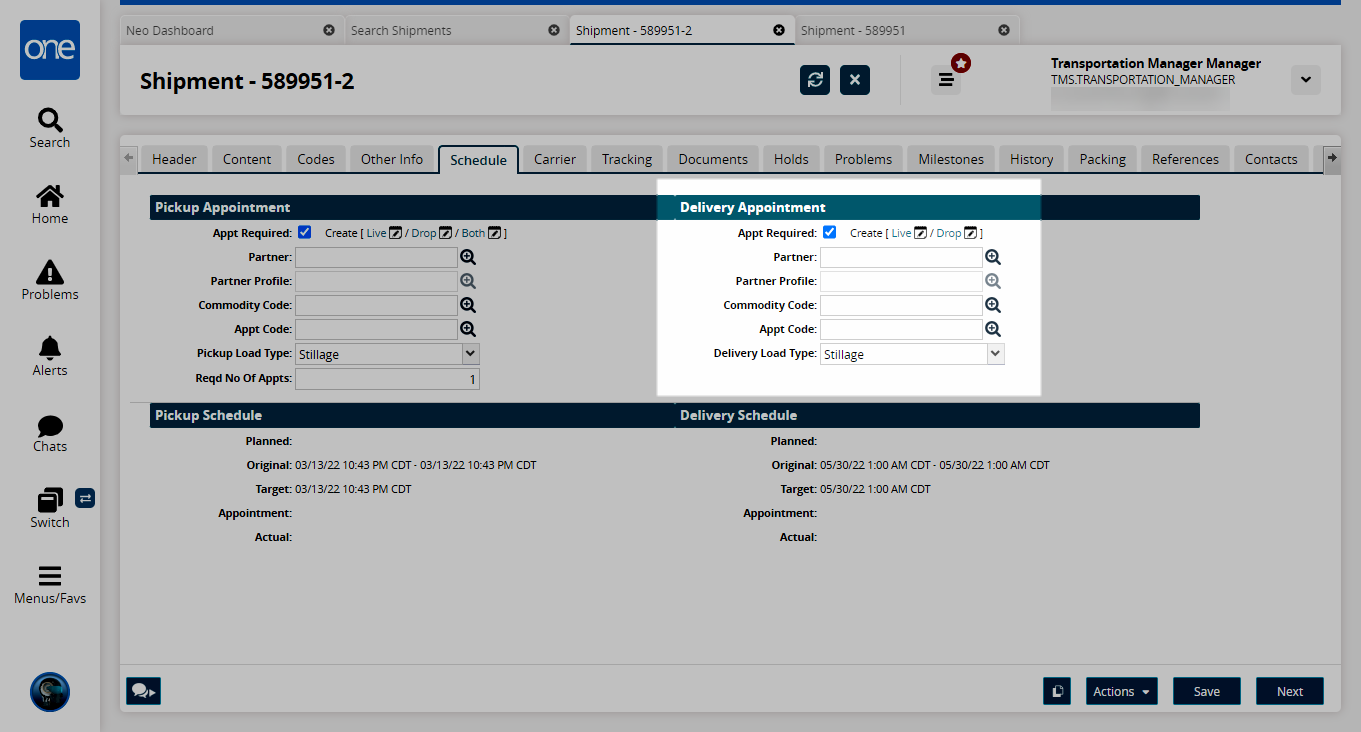Click the round avatar at sidebar bottom
Image resolution: width=1361 pixels, height=732 pixels.
coord(50,692)
